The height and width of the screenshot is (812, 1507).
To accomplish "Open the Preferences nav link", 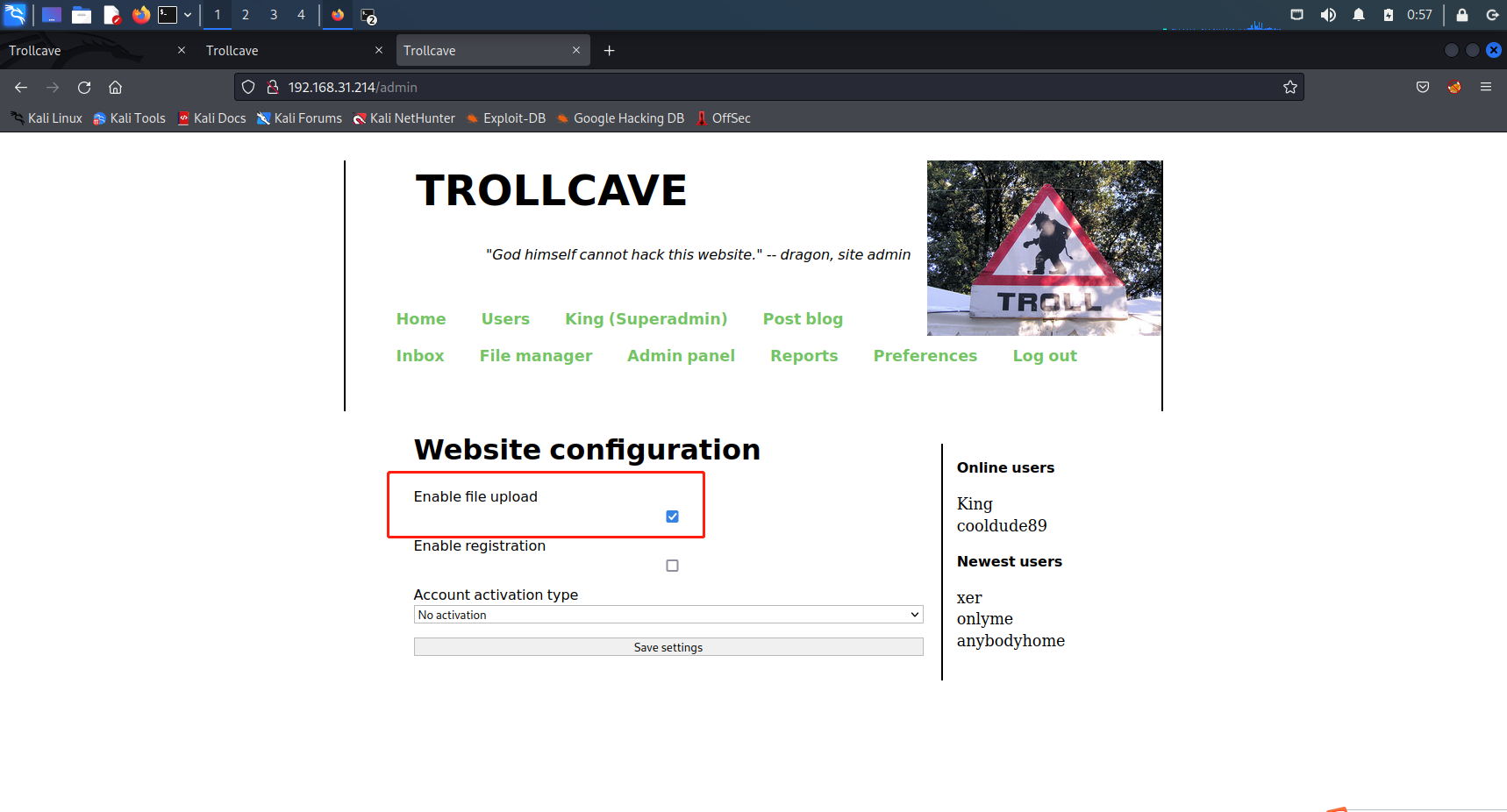I will (925, 356).
